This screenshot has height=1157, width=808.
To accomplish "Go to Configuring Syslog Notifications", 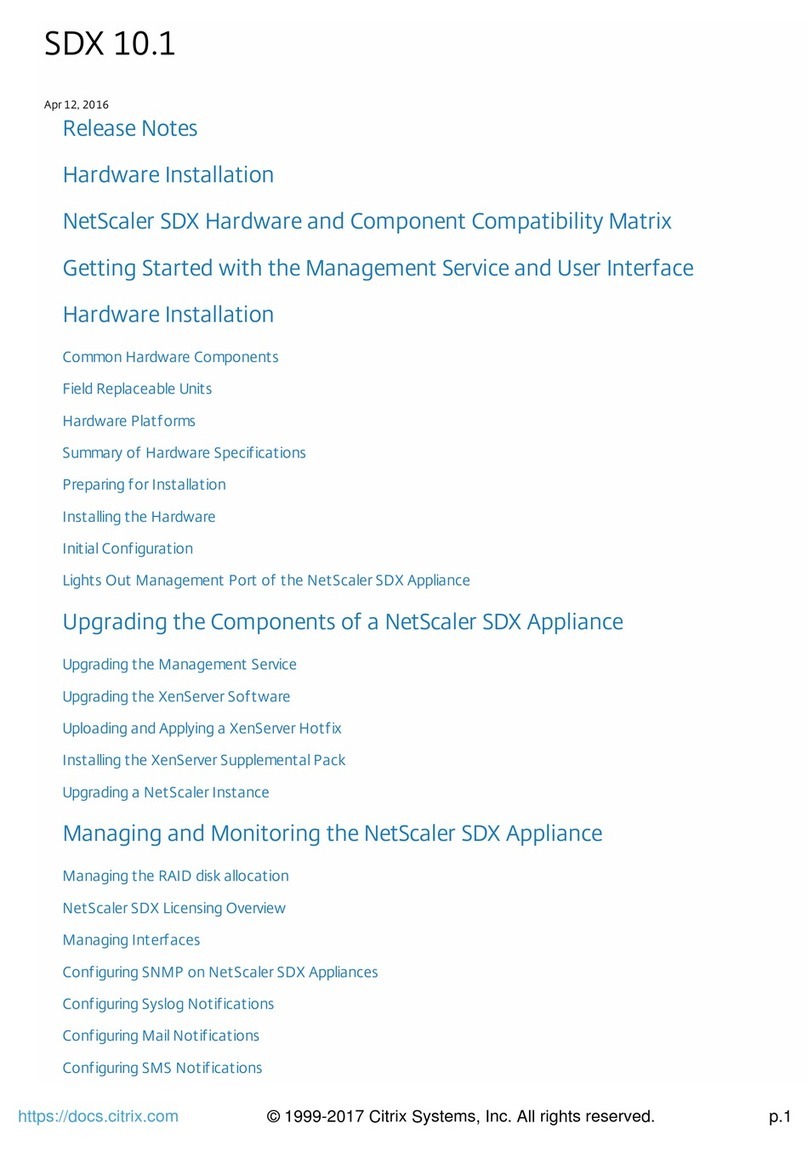I will tap(168, 1004).
